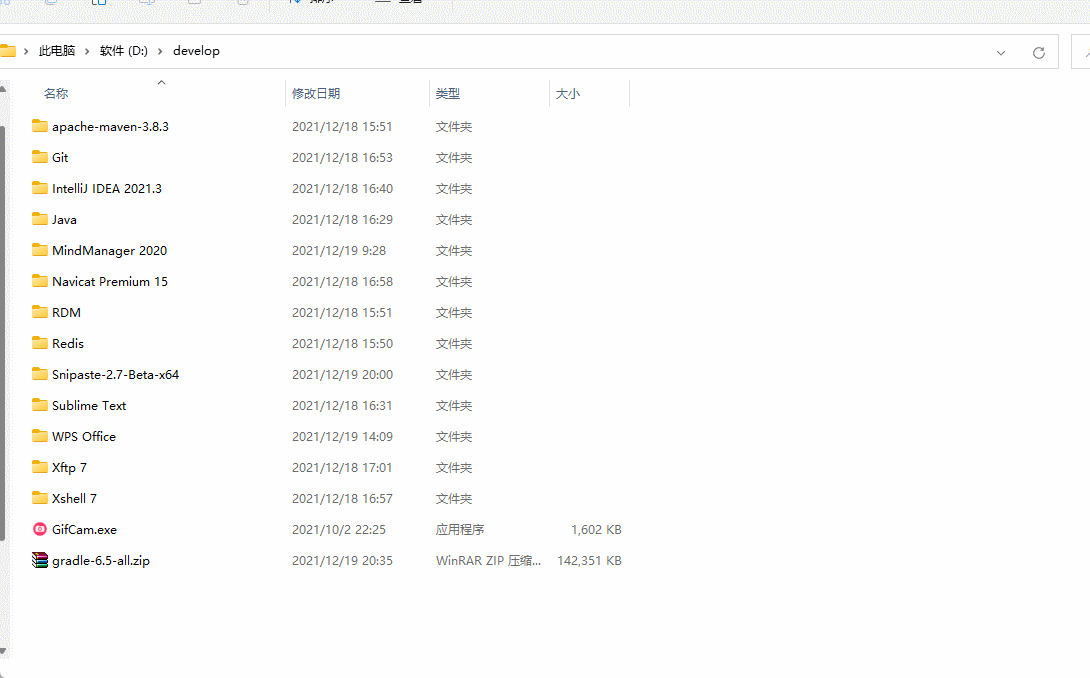Viewport: 1090px width, 678px height.
Task: Select the Snipaste-2.7-Beta-x64 folder icon
Action: [x=40, y=374]
